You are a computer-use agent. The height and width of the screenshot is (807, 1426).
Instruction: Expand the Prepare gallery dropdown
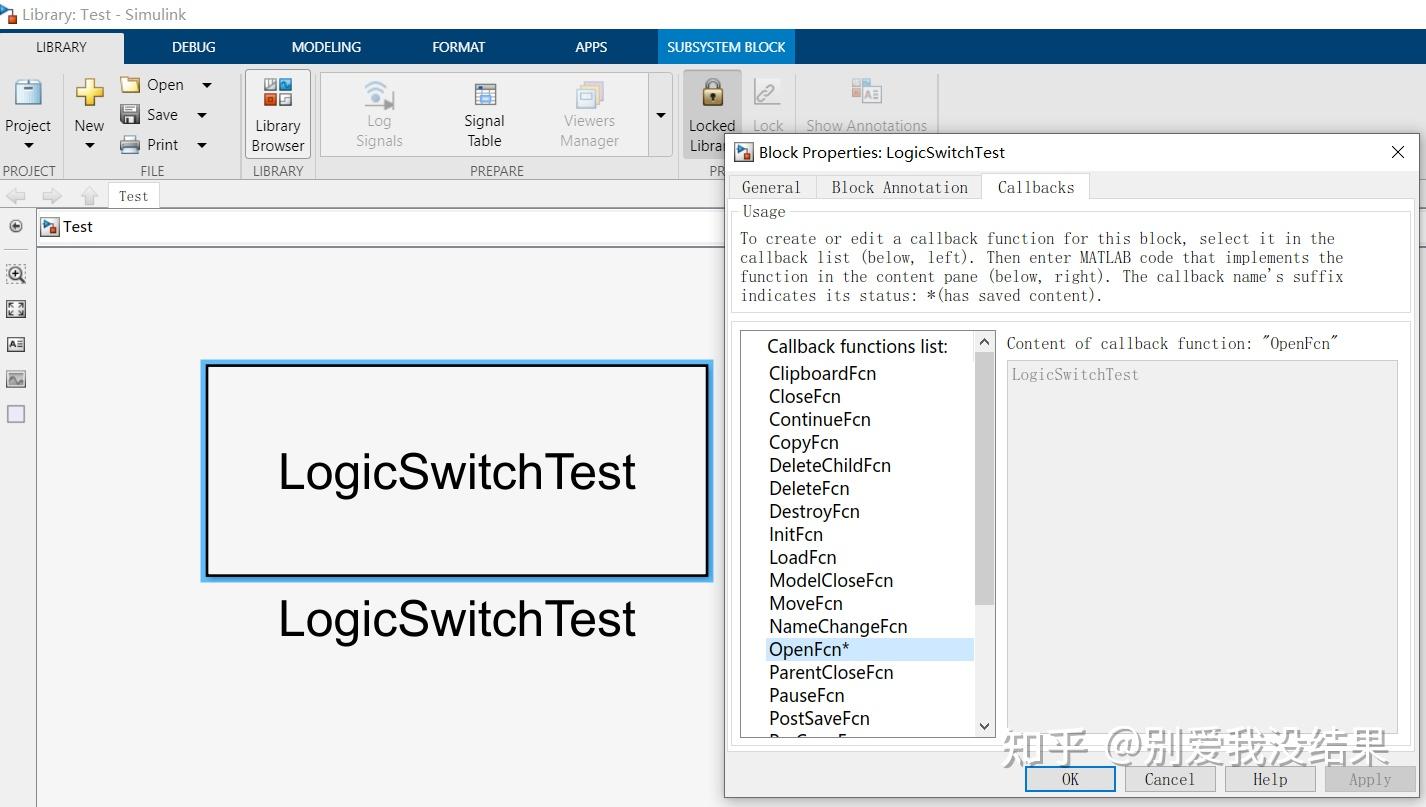(661, 115)
